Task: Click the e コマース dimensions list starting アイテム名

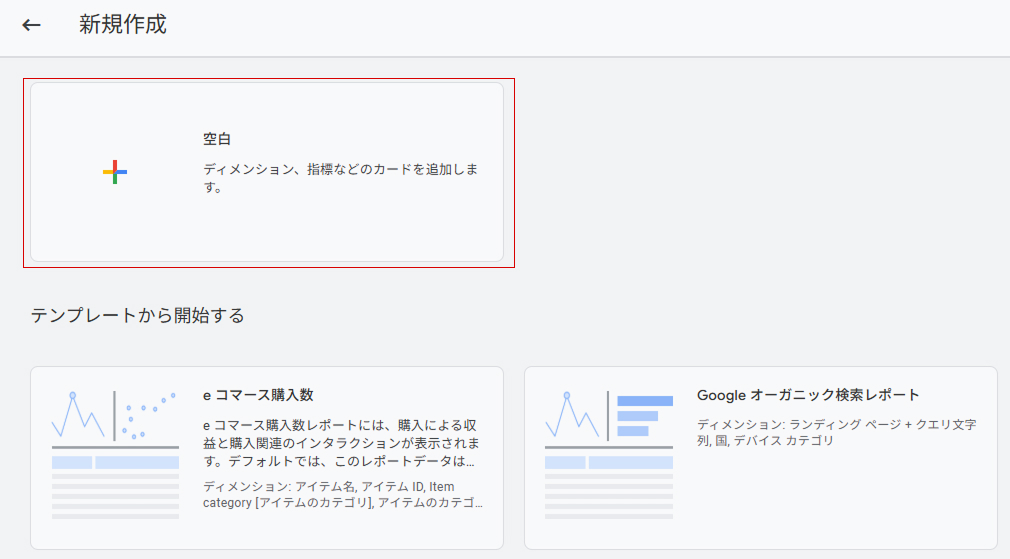Action: click(x=342, y=494)
